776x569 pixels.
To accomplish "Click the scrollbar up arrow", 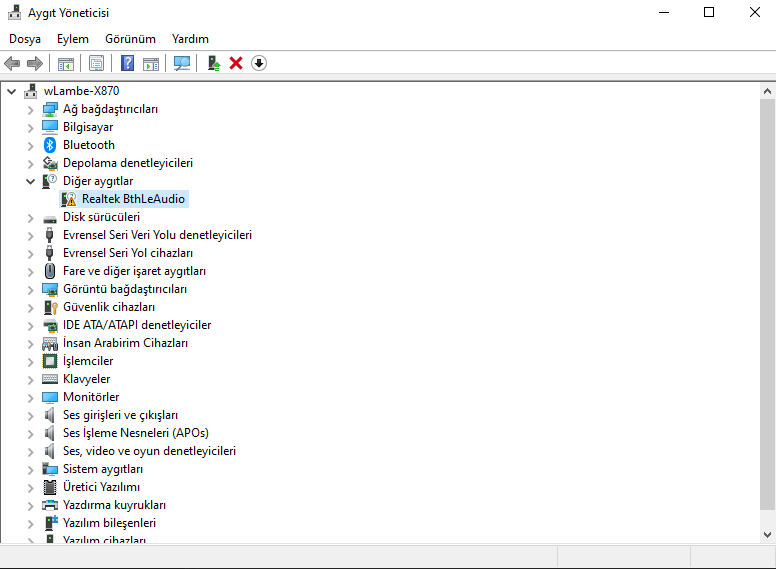I will tap(767, 91).
